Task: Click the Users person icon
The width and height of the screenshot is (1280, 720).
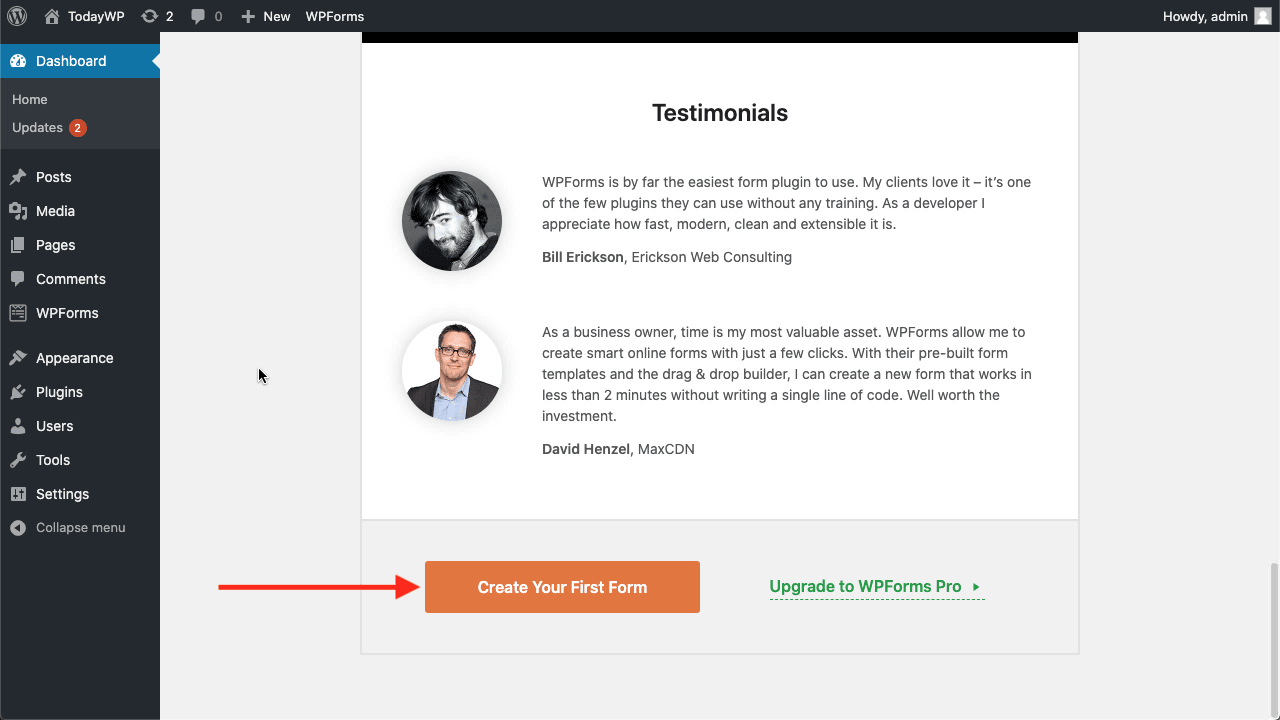Action: (x=18, y=426)
